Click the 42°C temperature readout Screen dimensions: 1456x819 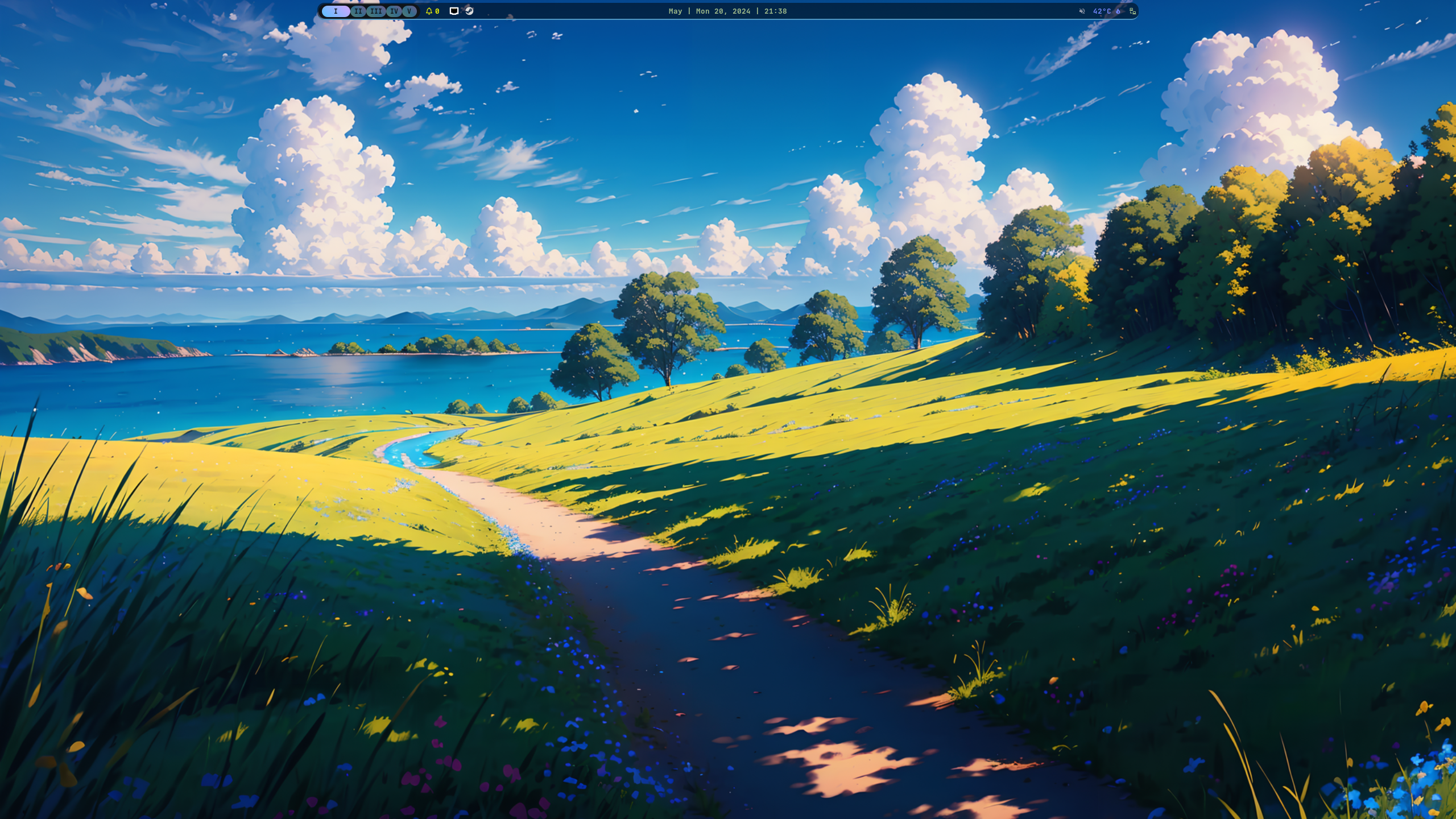[1102, 11]
